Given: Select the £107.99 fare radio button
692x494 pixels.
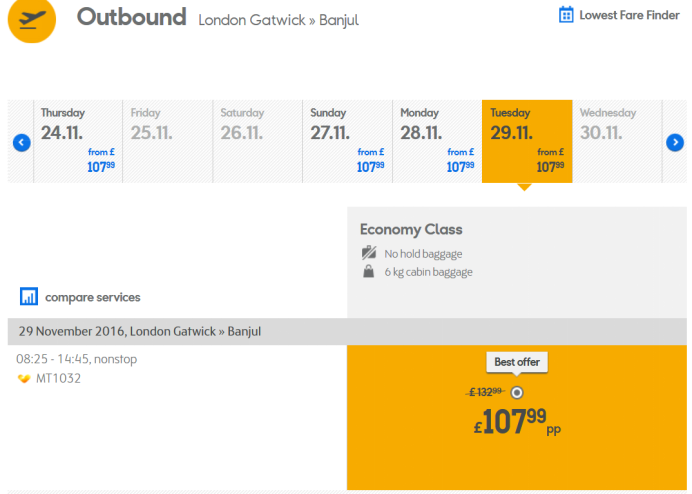Looking at the screenshot, I should 516,392.
